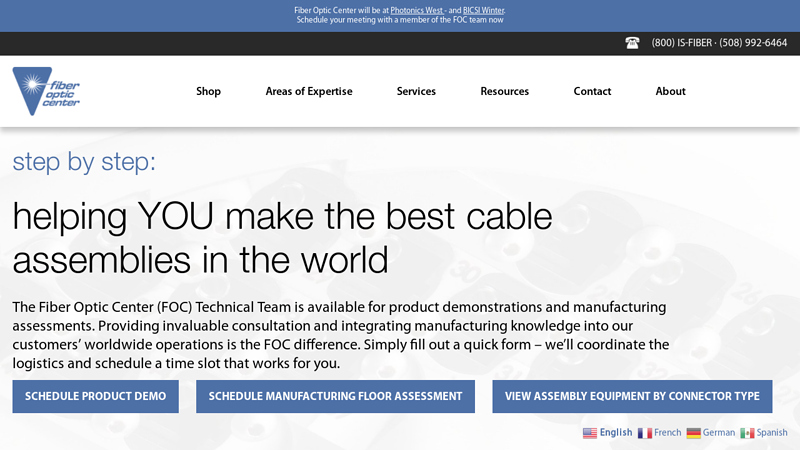
Task: Open the Services menu
Action: 416,91
